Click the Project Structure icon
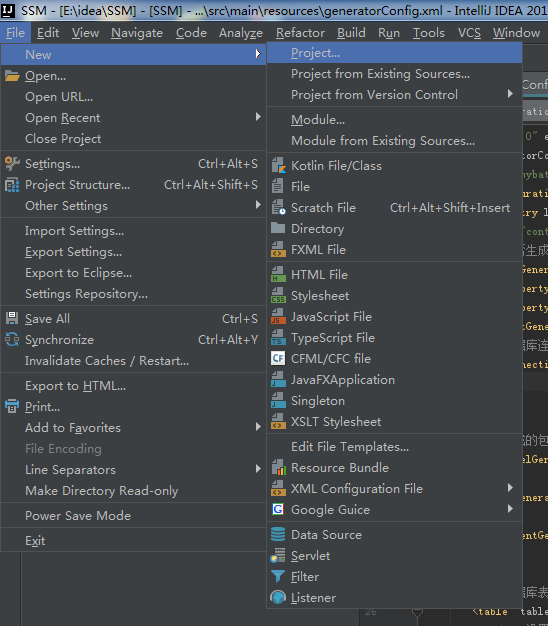The height and width of the screenshot is (626, 548). tap(12, 184)
